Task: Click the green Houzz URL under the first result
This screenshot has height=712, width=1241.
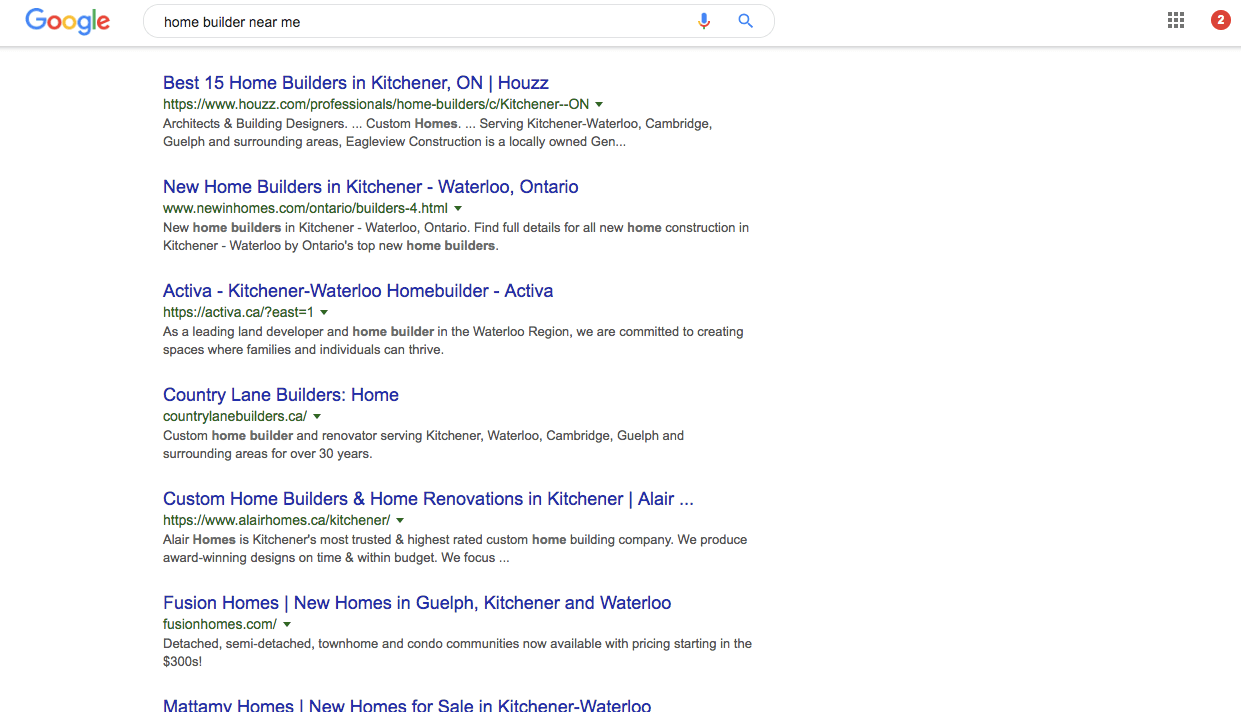Action: pyautogui.click(x=375, y=104)
